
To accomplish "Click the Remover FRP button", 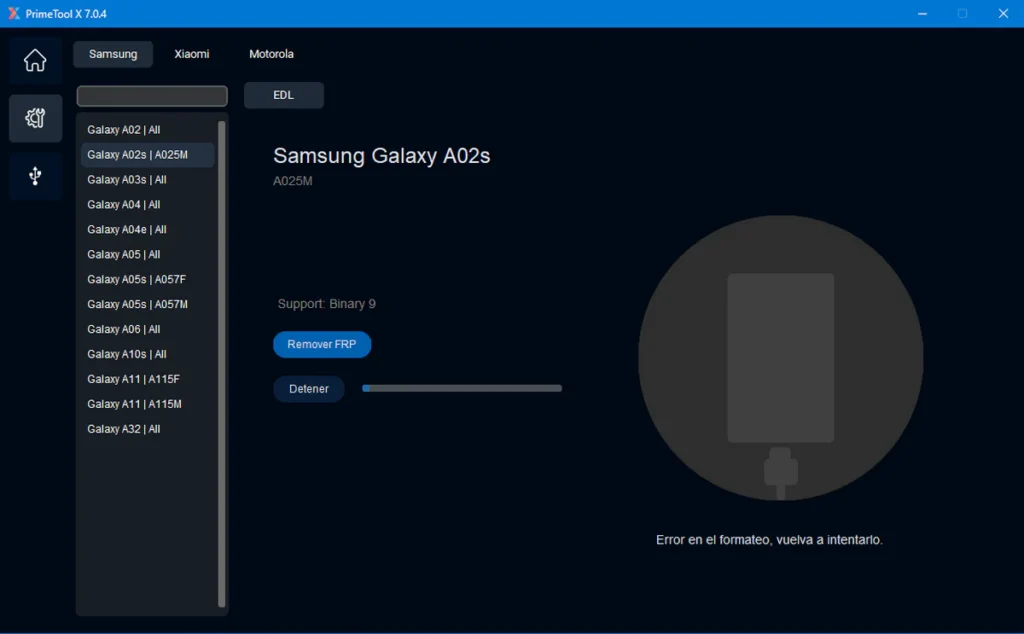I will 322,344.
